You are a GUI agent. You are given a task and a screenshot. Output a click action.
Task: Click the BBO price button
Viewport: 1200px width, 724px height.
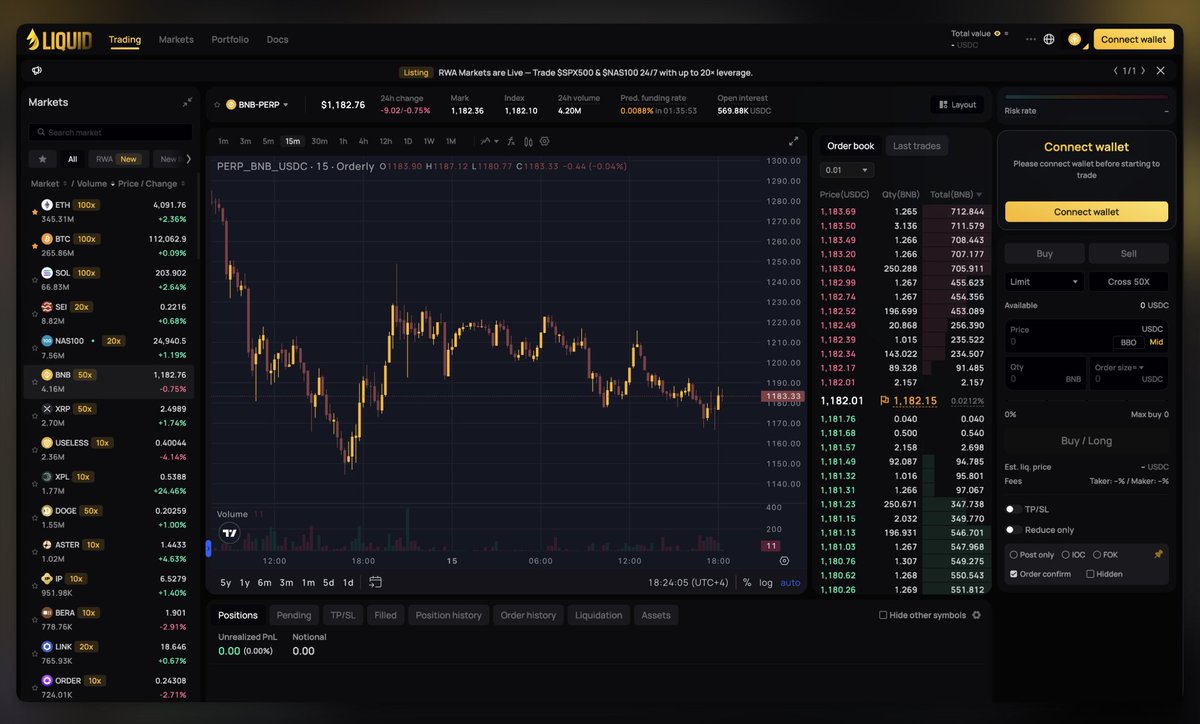coord(1129,342)
